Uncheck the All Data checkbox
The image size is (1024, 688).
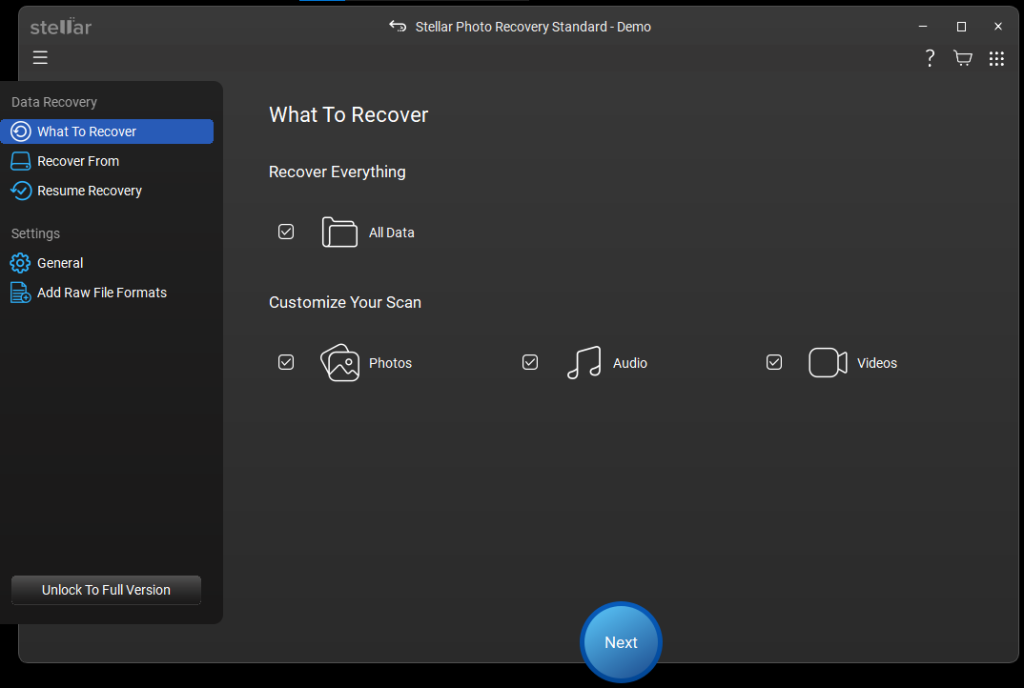(x=286, y=232)
